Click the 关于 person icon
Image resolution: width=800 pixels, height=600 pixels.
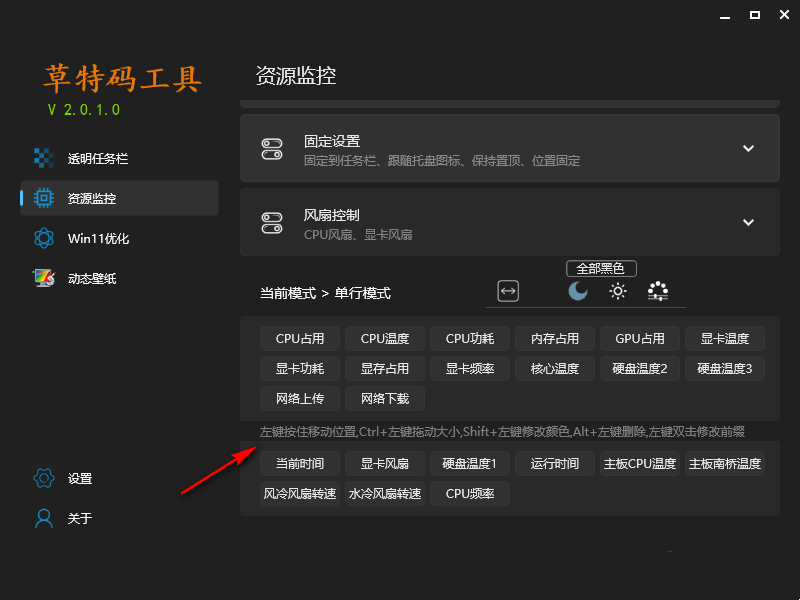pyautogui.click(x=43, y=518)
